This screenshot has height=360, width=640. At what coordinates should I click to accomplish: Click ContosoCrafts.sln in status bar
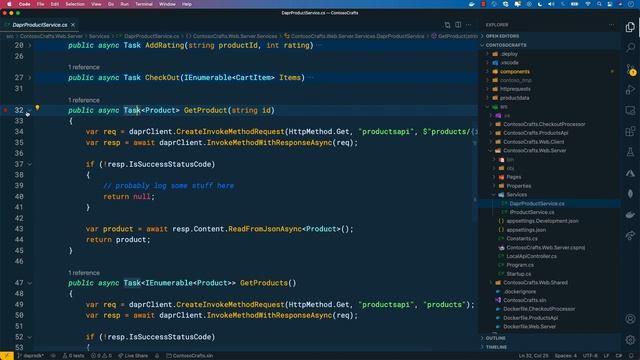pyautogui.click(x=190, y=356)
